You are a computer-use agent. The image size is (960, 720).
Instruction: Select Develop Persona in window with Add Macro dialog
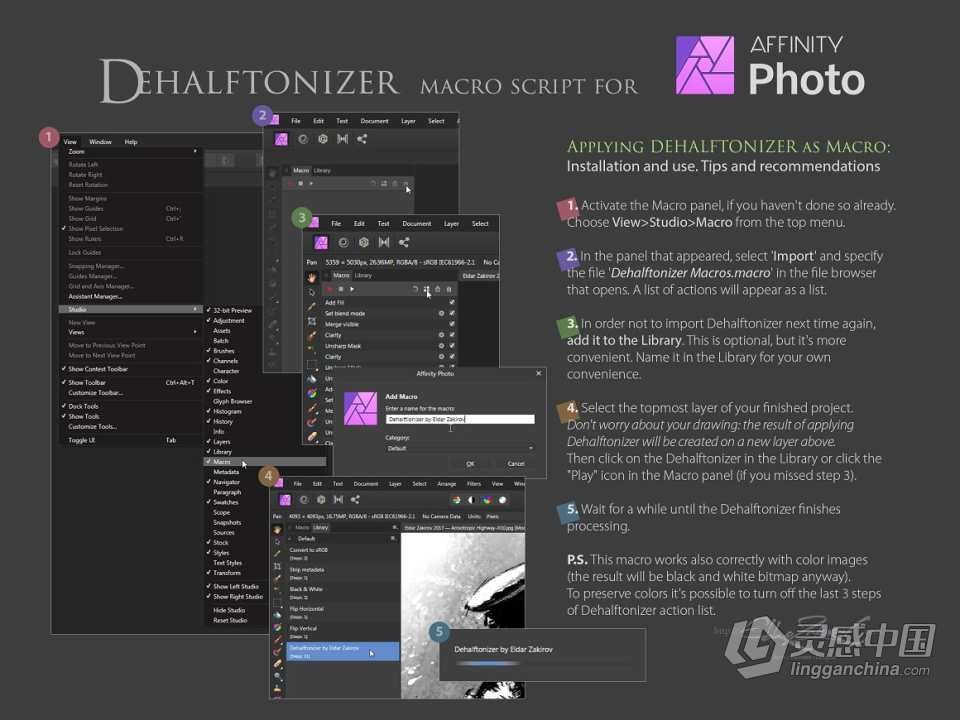tap(364, 242)
